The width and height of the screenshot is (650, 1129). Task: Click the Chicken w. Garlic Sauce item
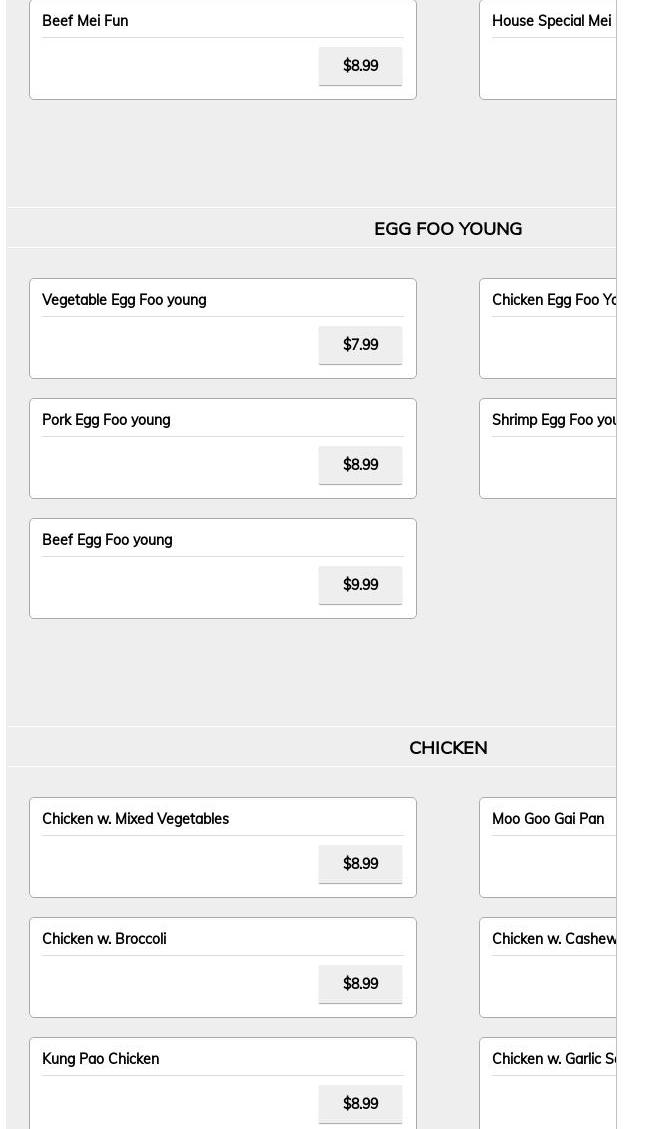554,1059
